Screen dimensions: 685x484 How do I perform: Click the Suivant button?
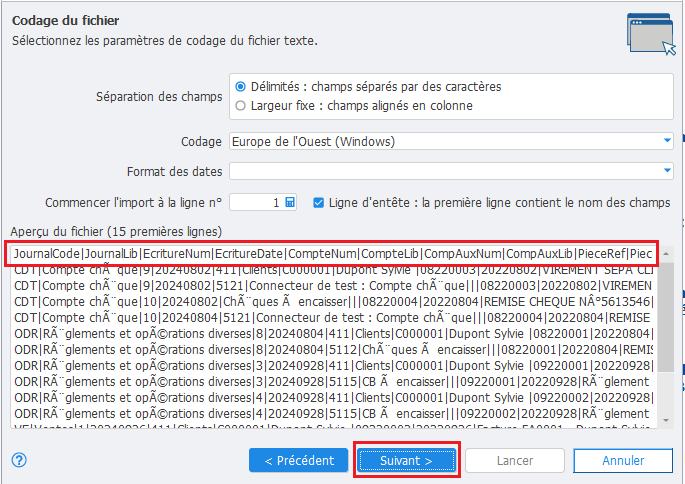pos(407,460)
